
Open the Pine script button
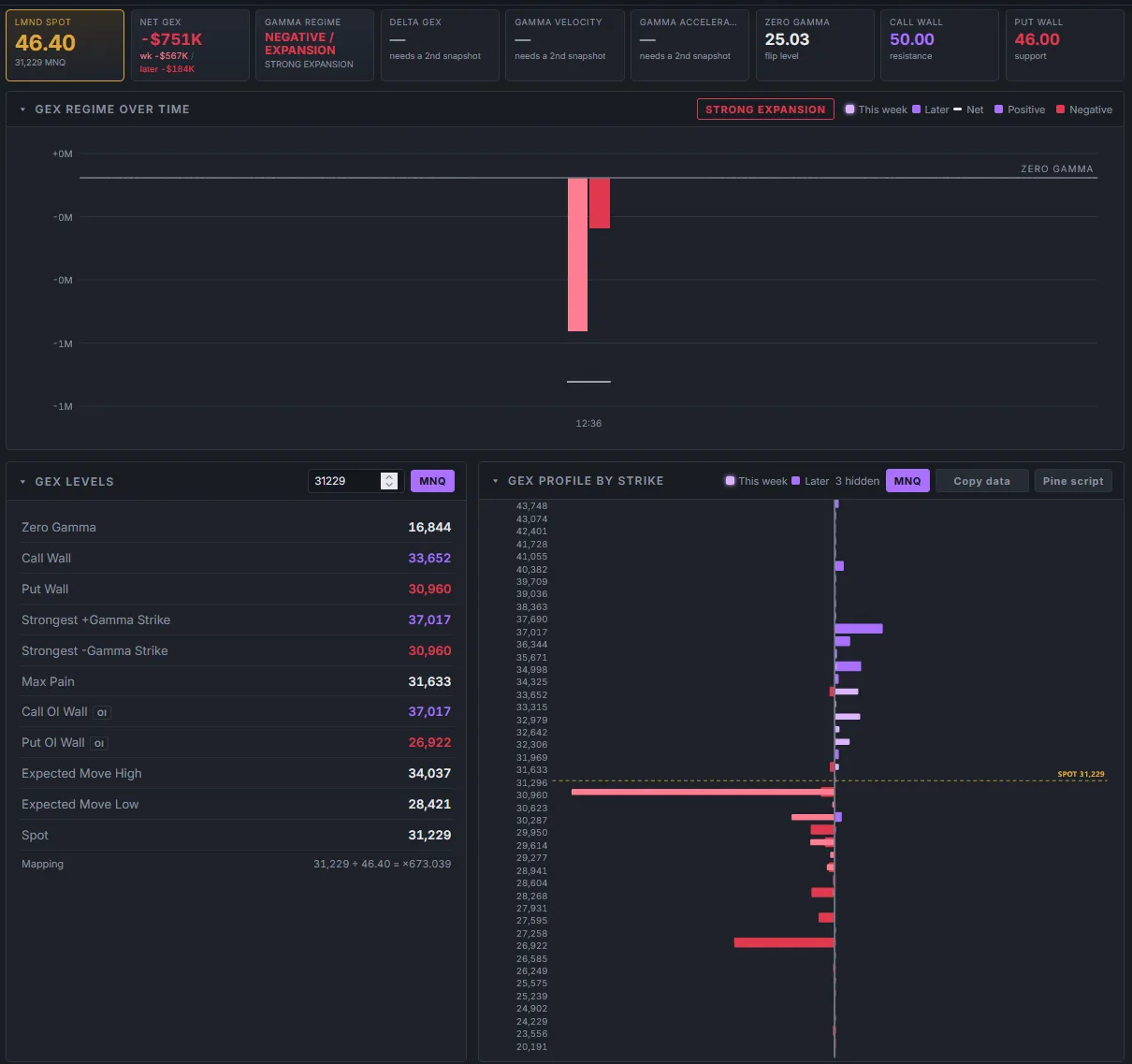1073,481
